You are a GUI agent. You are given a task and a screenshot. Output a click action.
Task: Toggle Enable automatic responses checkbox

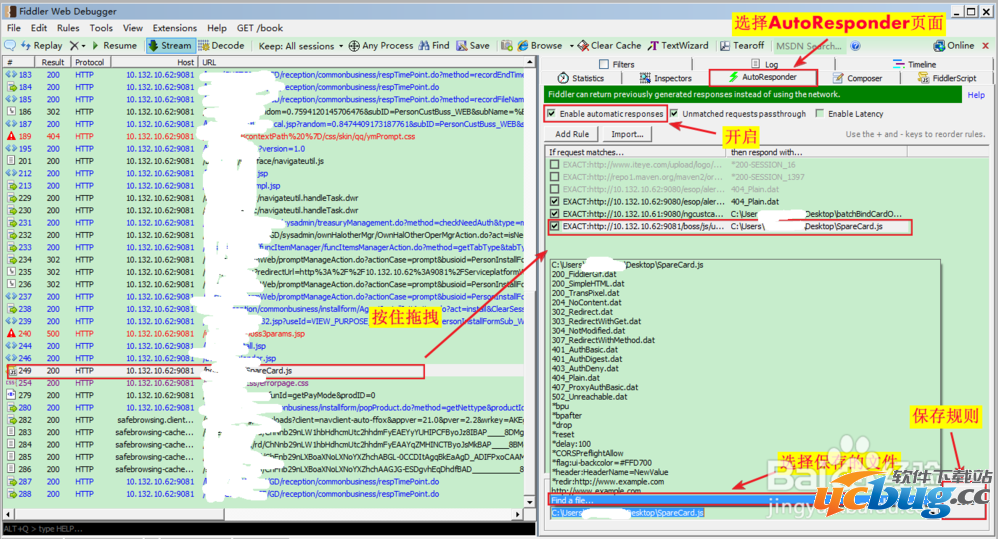pyautogui.click(x=551, y=114)
